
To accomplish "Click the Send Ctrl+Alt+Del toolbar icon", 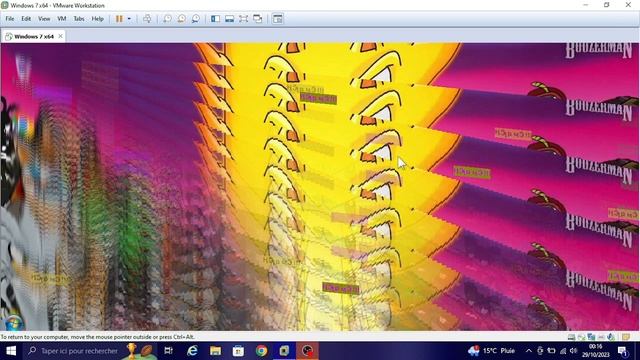I will pyautogui.click(x=147, y=19).
